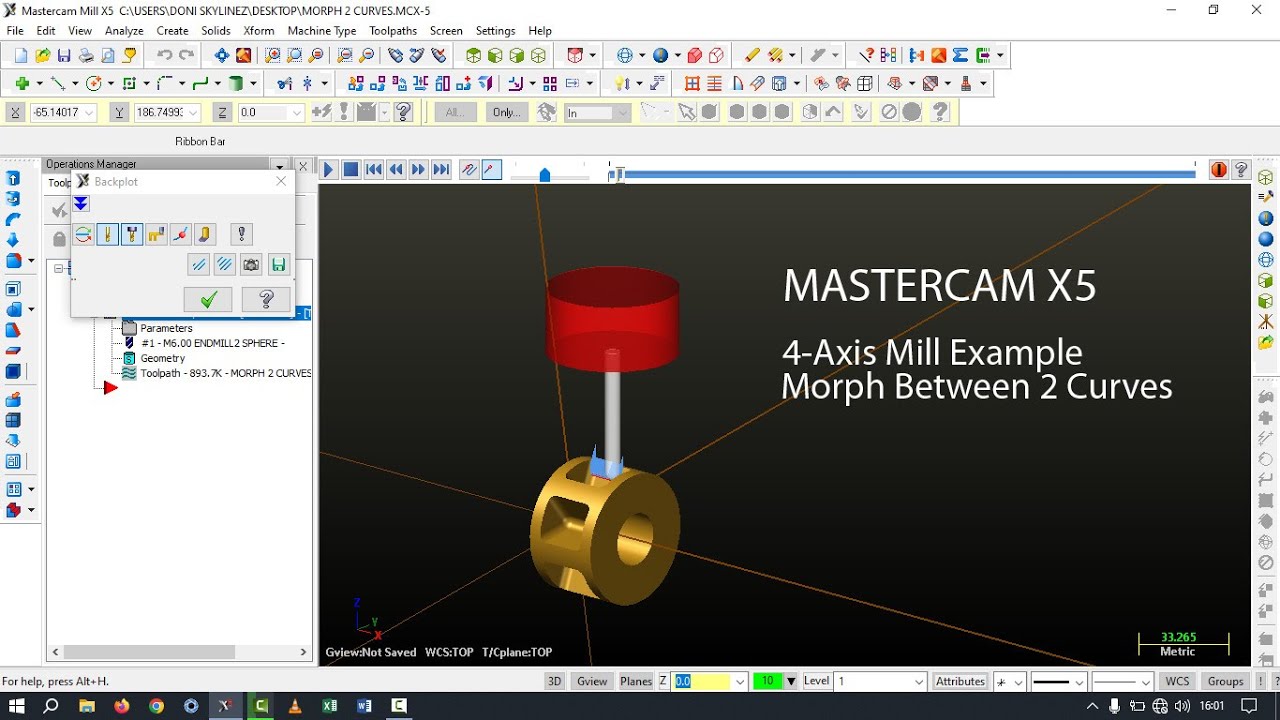Select the Parameters item in operations tree
The width and height of the screenshot is (1280, 720).
point(166,328)
